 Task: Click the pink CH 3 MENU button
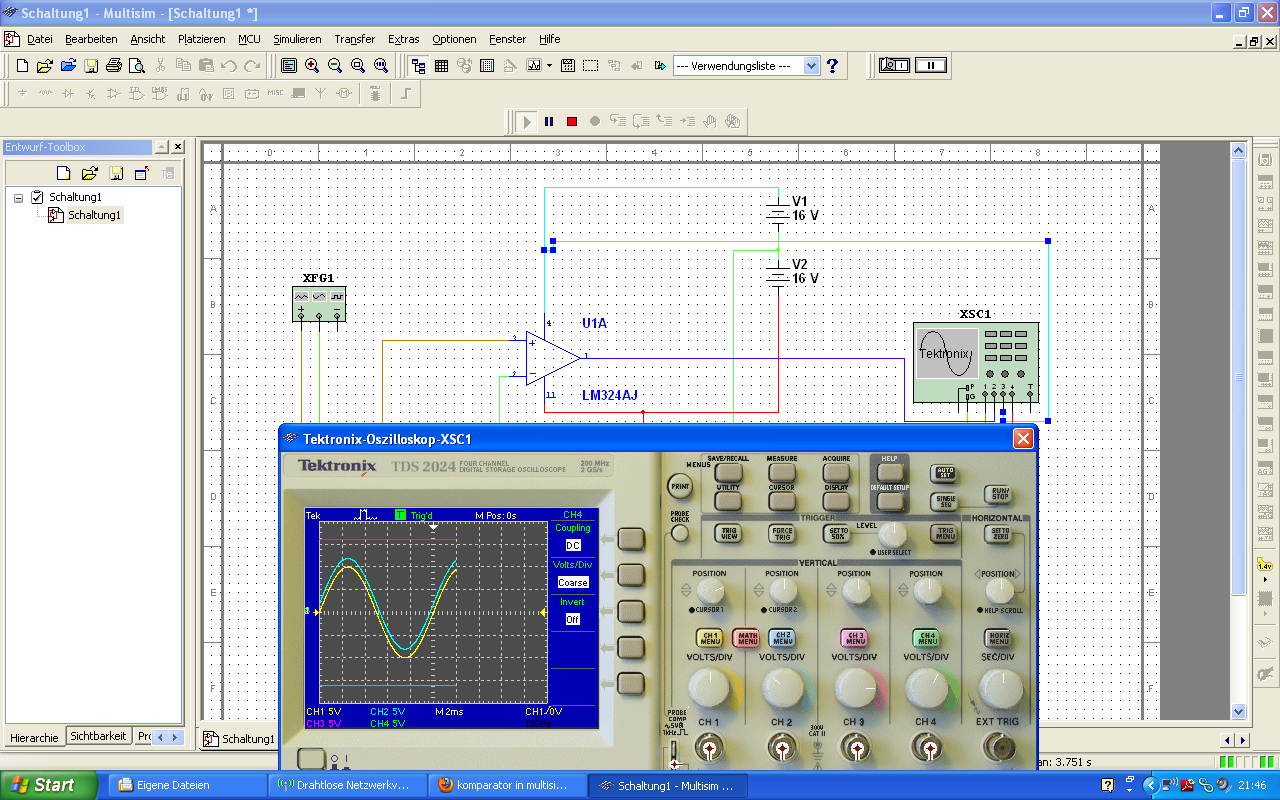tap(855, 638)
